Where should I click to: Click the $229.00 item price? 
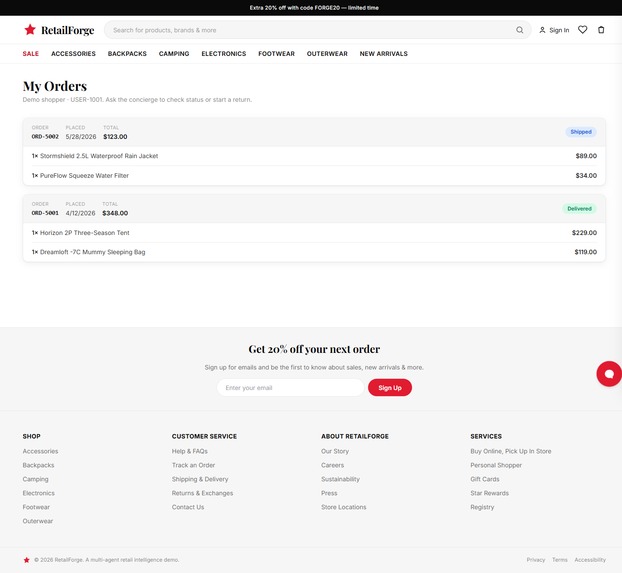584,233
